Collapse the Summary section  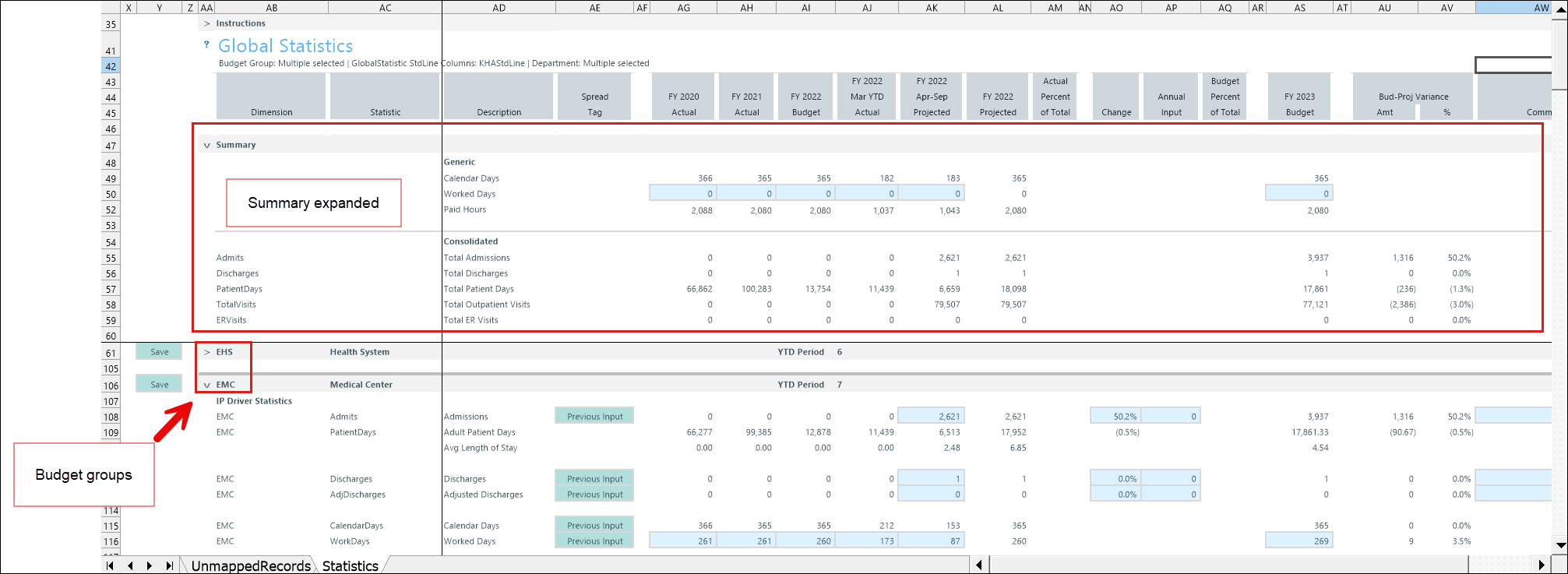[207, 146]
